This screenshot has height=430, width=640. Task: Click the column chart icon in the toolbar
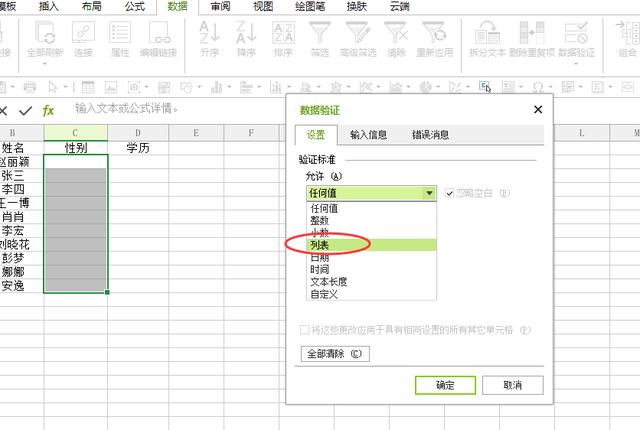pos(216,87)
